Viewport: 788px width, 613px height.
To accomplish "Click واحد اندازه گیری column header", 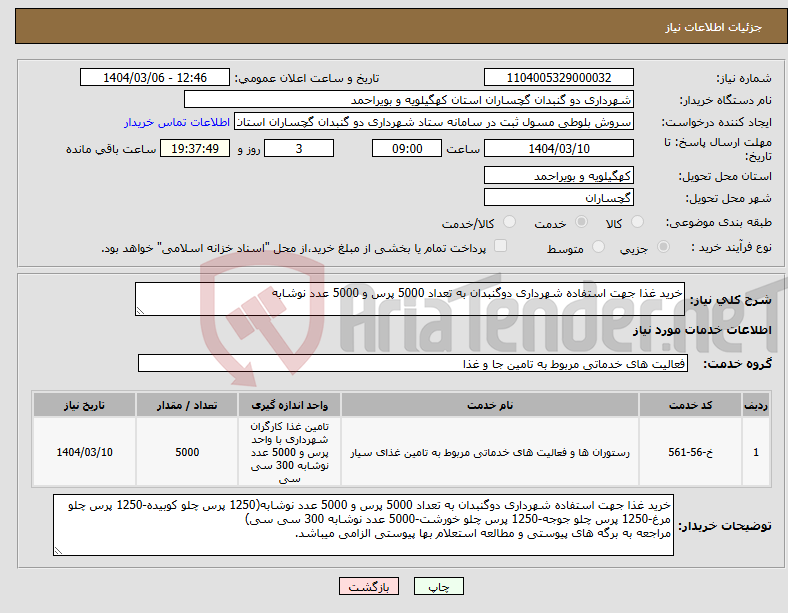I will pyautogui.click(x=289, y=405).
